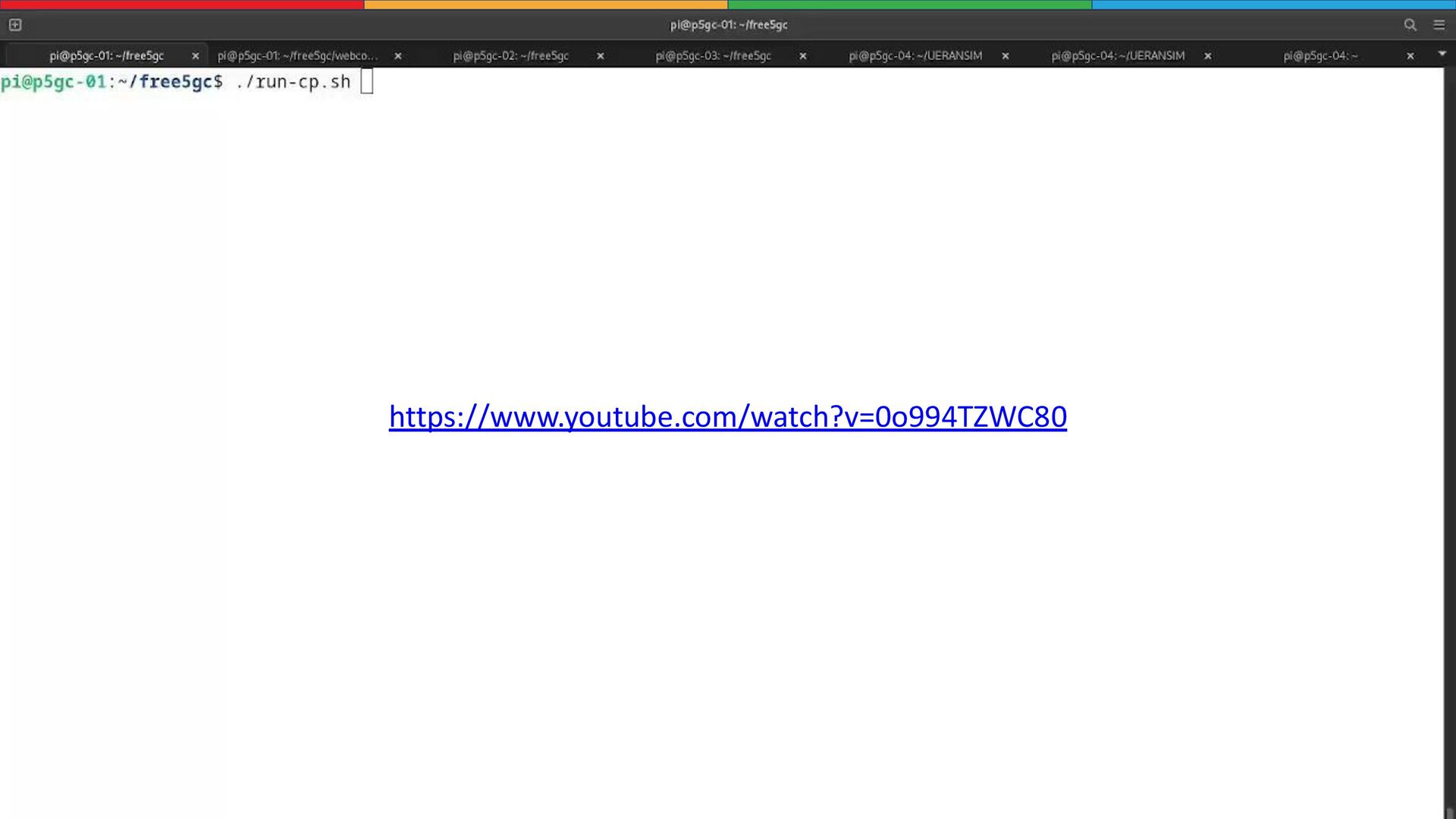Click the terminal vertical scrollbar

[1449, 443]
